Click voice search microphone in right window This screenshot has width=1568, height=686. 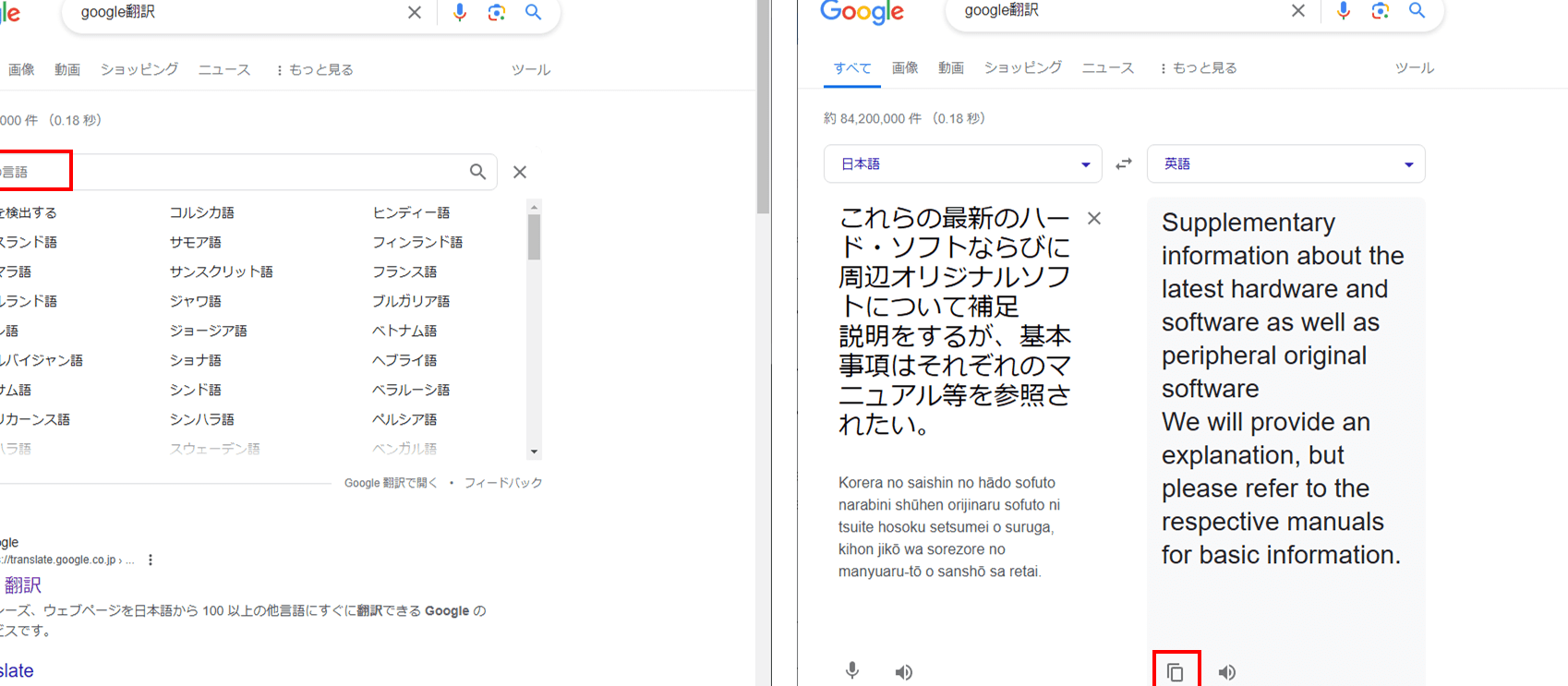1344,10
